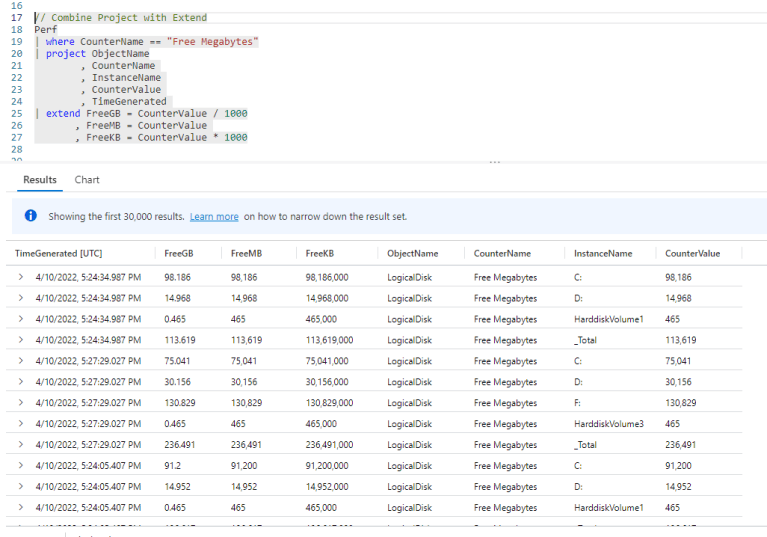Sort by FreeGB column header

[x=179, y=253]
